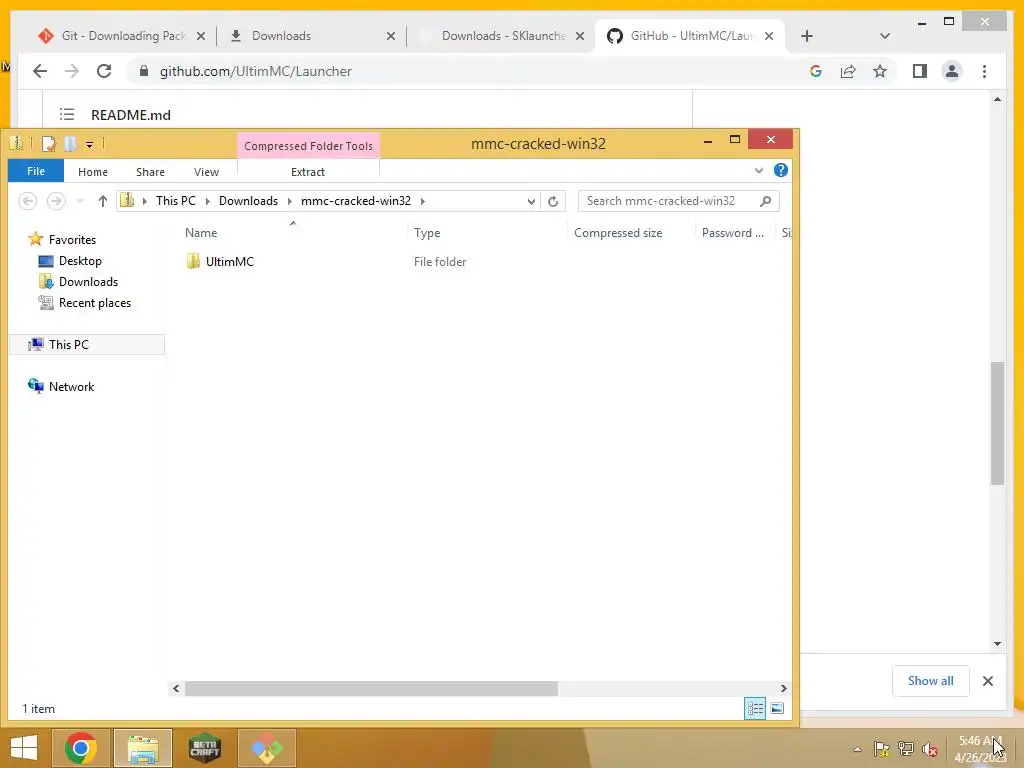Image resolution: width=1024 pixels, height=768 pixels.
Task: Switch to details view layout icon
Action: [756, 709]
